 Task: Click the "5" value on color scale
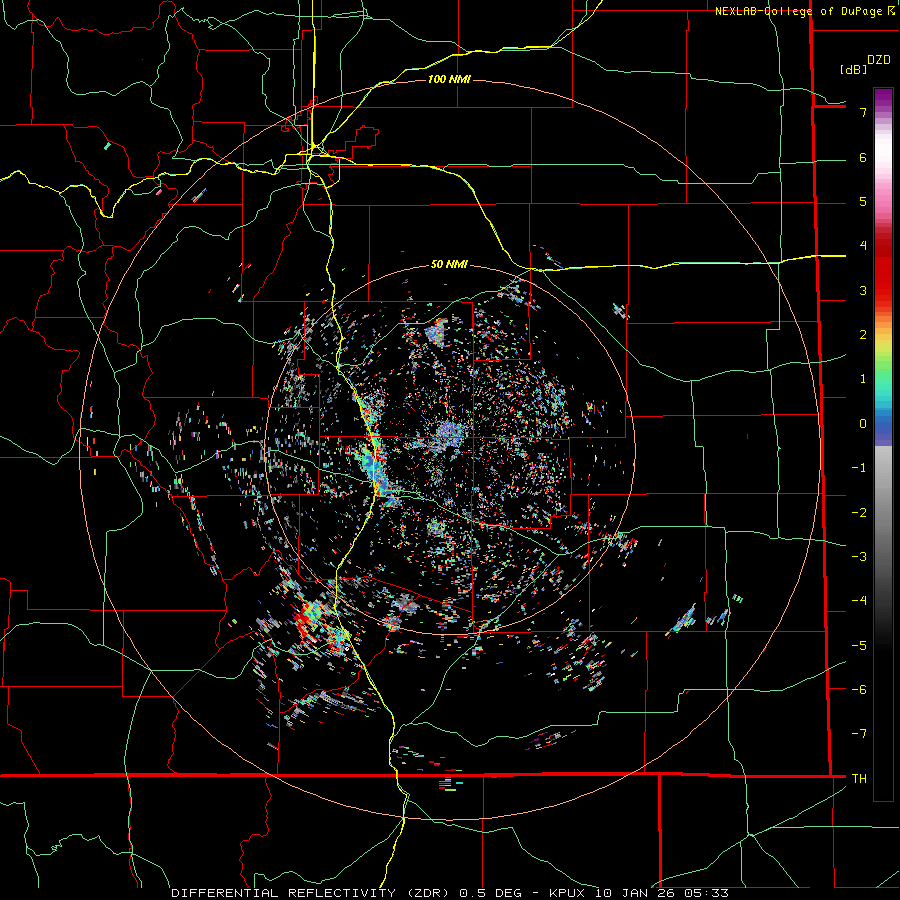click(x=863, y=201)
